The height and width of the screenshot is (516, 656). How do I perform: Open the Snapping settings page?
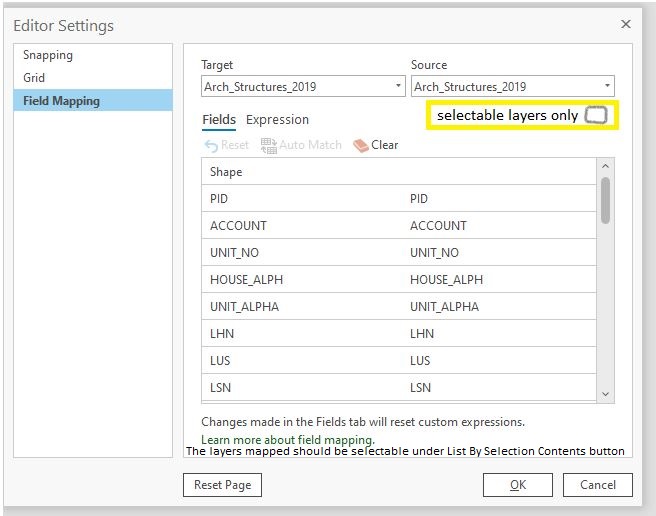pyautogui.click(x=48, y=55)
